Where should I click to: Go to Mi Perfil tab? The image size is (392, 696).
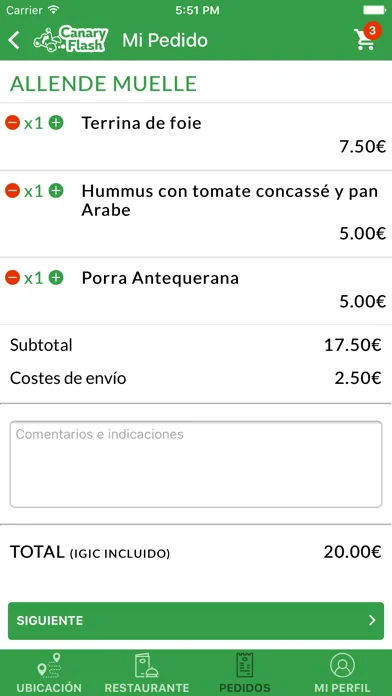click(342, 673)
